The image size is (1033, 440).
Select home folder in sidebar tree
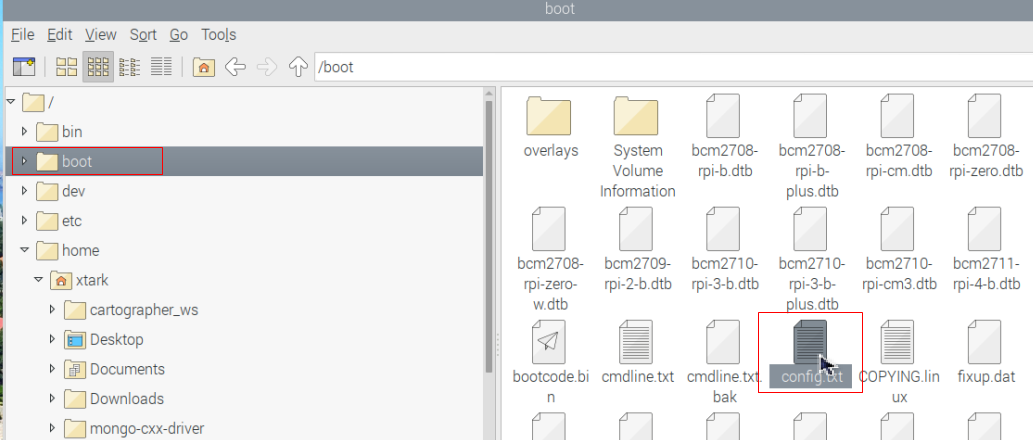[x=67, y=250]
